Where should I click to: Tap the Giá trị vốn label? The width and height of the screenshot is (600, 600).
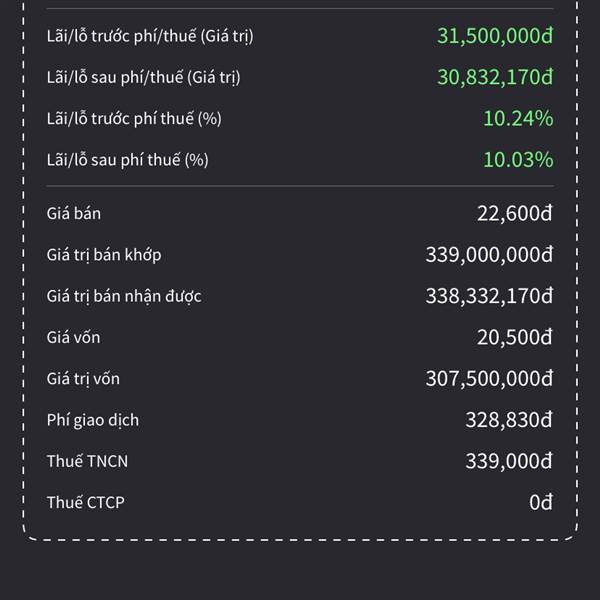[83, 379]
